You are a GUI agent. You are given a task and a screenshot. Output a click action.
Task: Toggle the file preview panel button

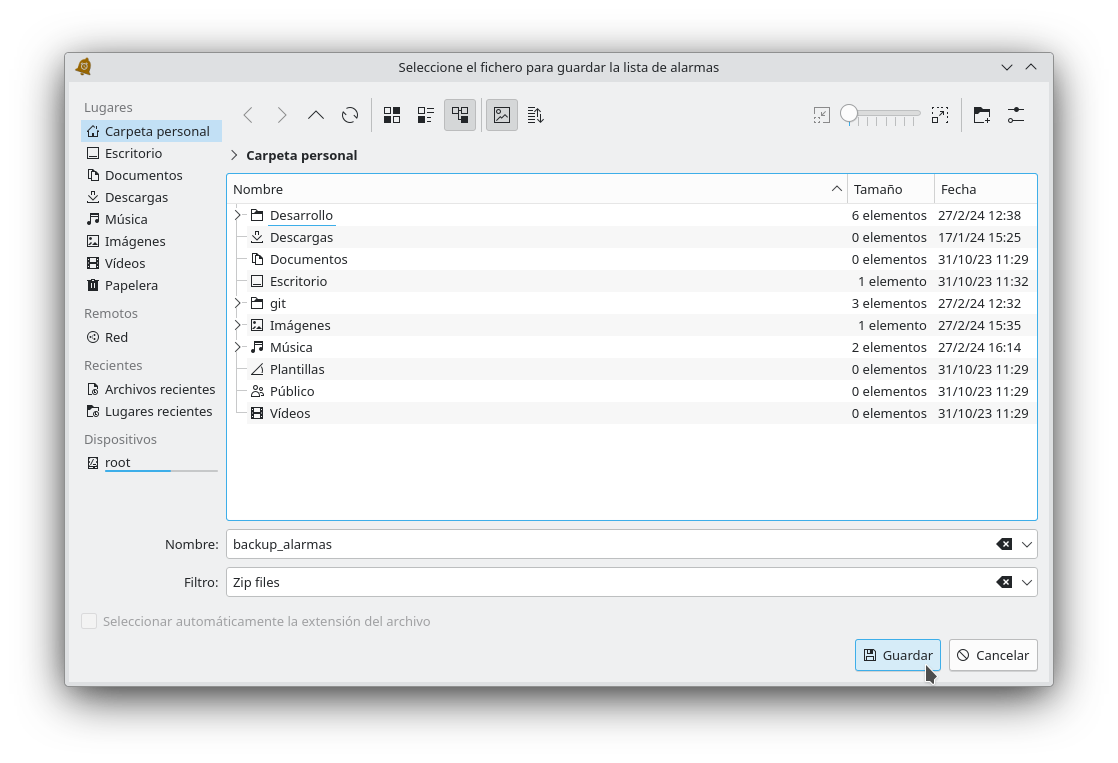(x=502, y=115)
